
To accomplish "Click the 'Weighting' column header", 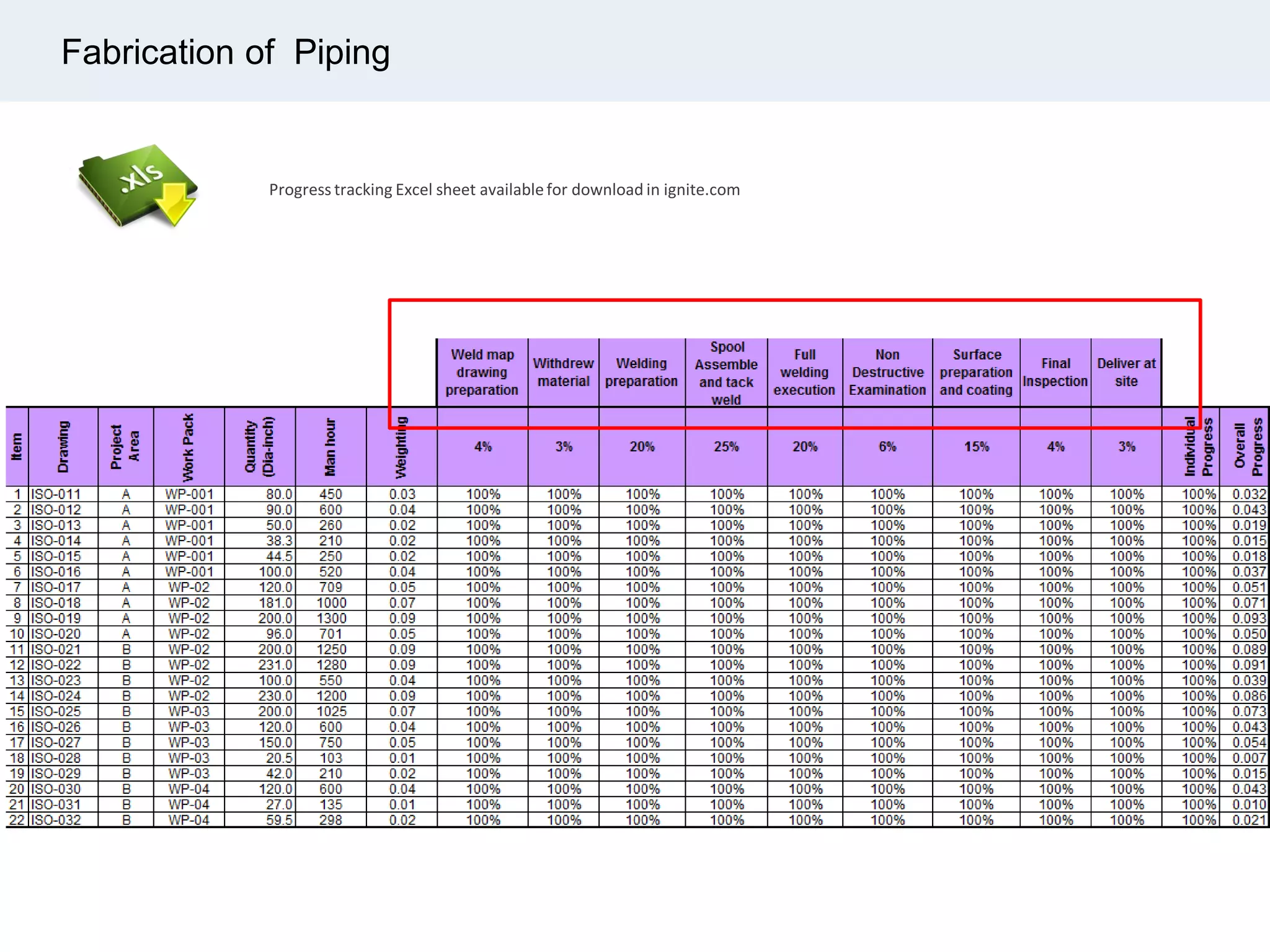I will coord(401,447).
